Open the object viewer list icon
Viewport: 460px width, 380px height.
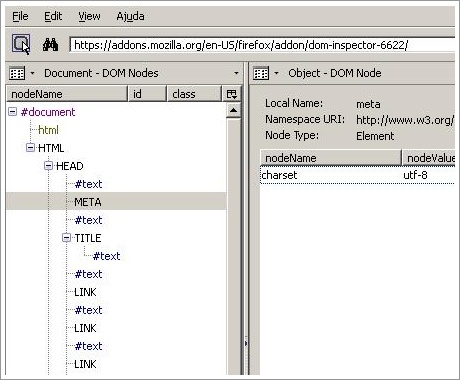(x=261, y=73)
